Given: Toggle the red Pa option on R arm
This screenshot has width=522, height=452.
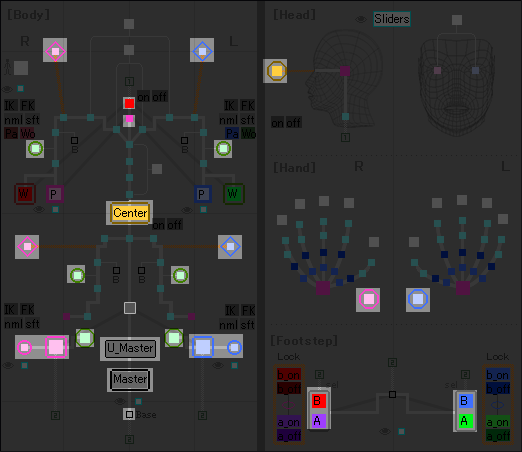Looking at the screenshot, I should click(x=11, y=133).
